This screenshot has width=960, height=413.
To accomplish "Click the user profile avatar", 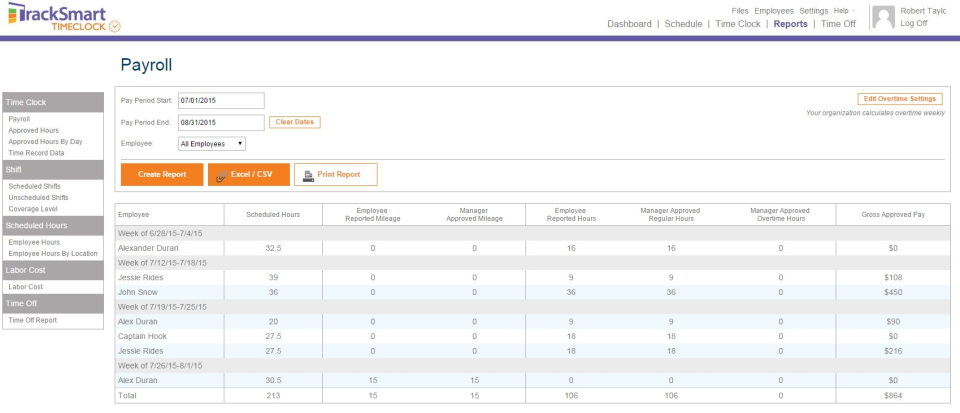I will [x=883, y=17].
